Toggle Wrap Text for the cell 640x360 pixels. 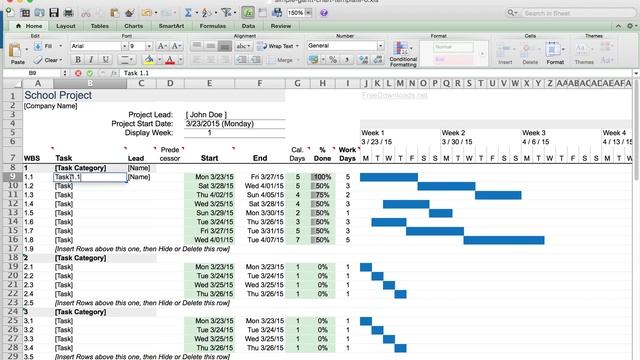278,46
